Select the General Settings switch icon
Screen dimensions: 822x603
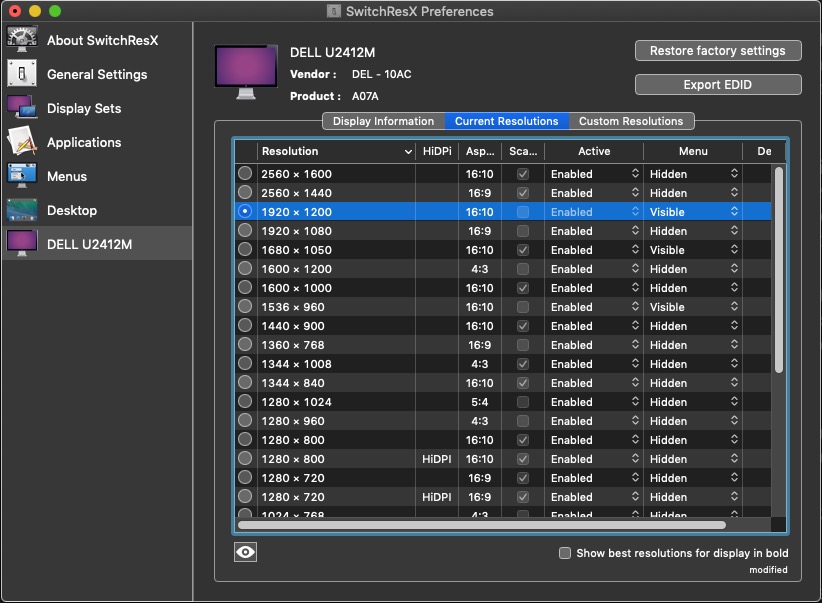click(21, 73)
